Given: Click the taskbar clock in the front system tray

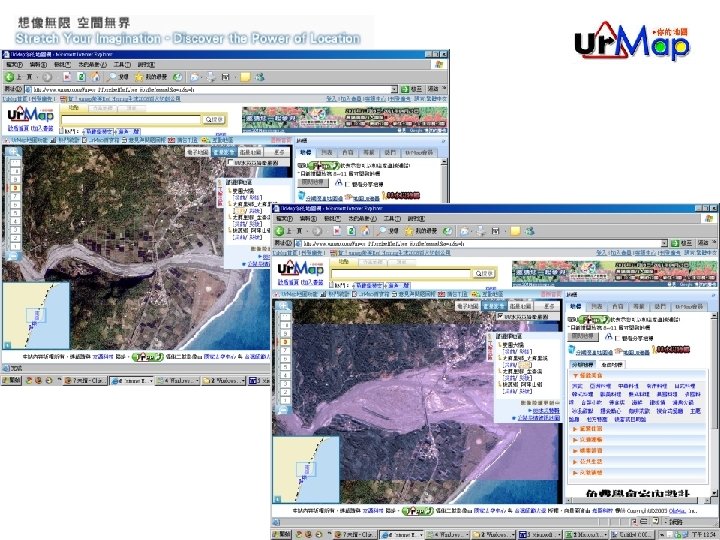Looking at the screenshot, I should [703, 535].
